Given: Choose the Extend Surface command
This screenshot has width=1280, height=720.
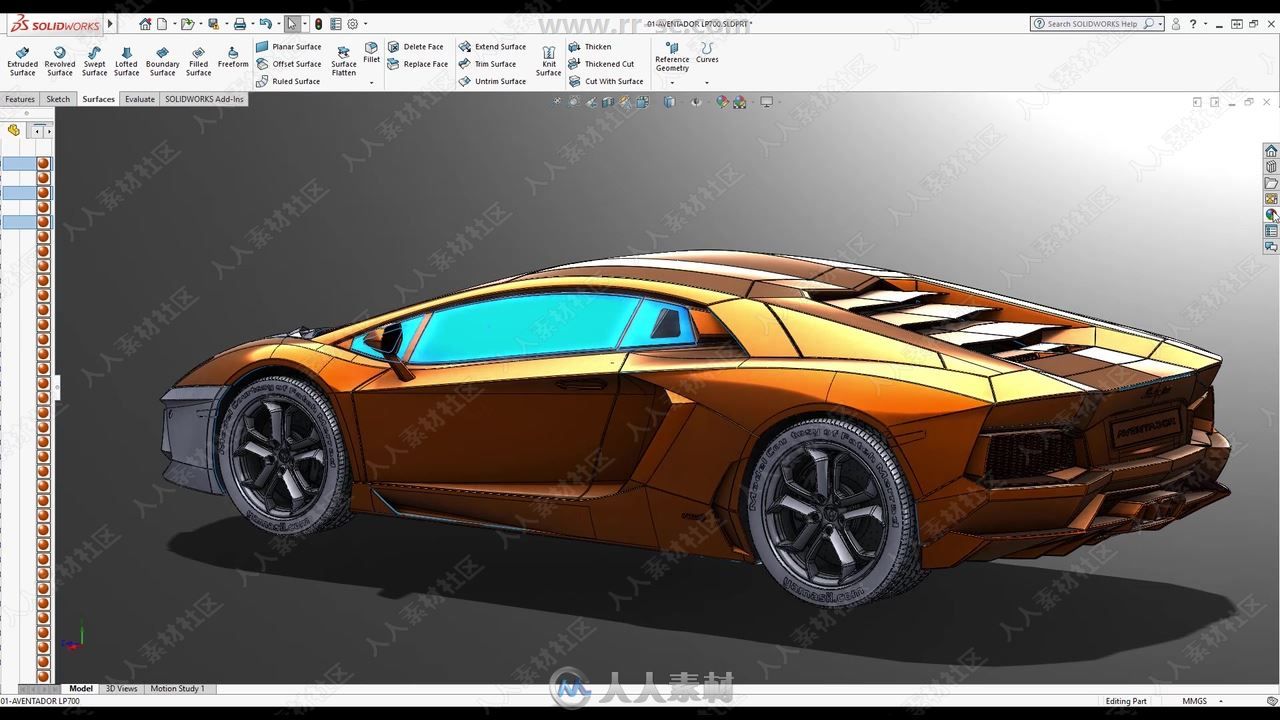Looking at the screenshot, I should pyautogui.click(x=492, y=47).
